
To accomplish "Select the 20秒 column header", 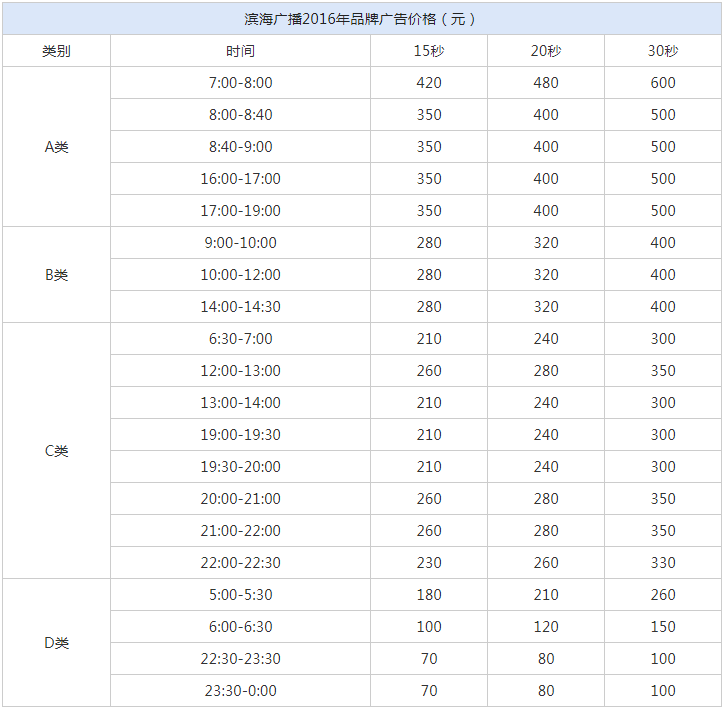I will pos(546,51).
